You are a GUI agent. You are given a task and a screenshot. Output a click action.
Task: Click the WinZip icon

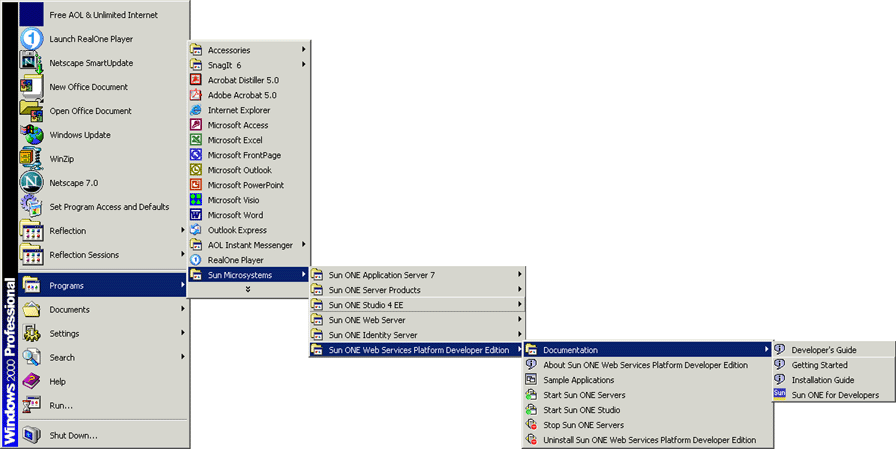click(31, 159)
